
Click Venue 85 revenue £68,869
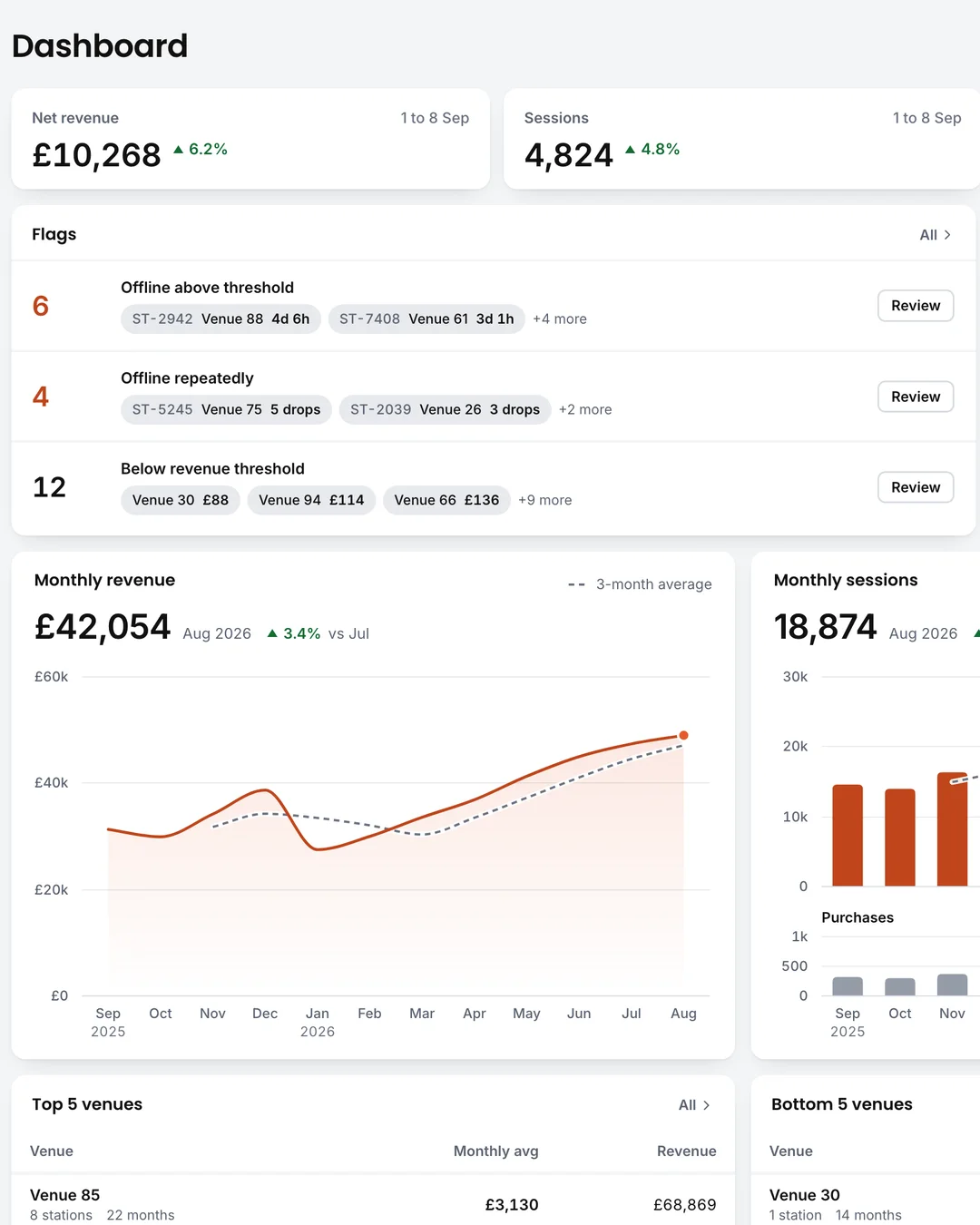(x=685, y=1205)
